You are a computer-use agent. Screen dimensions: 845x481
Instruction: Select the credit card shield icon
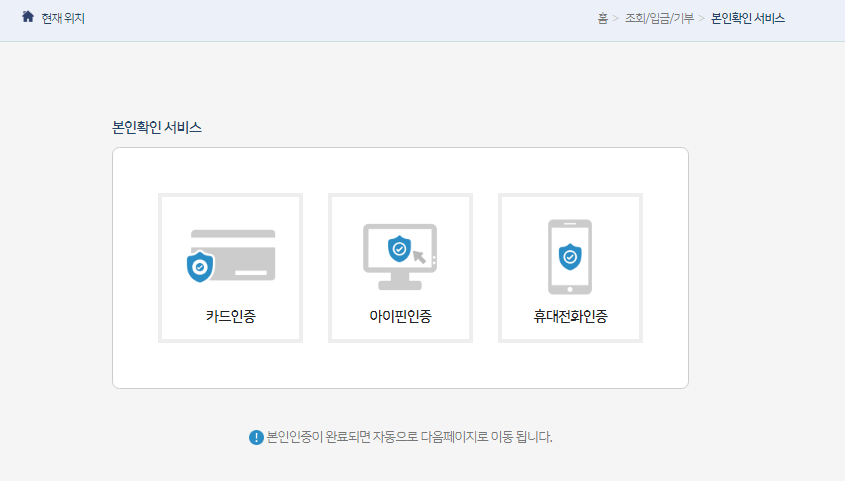click(231, 256)
